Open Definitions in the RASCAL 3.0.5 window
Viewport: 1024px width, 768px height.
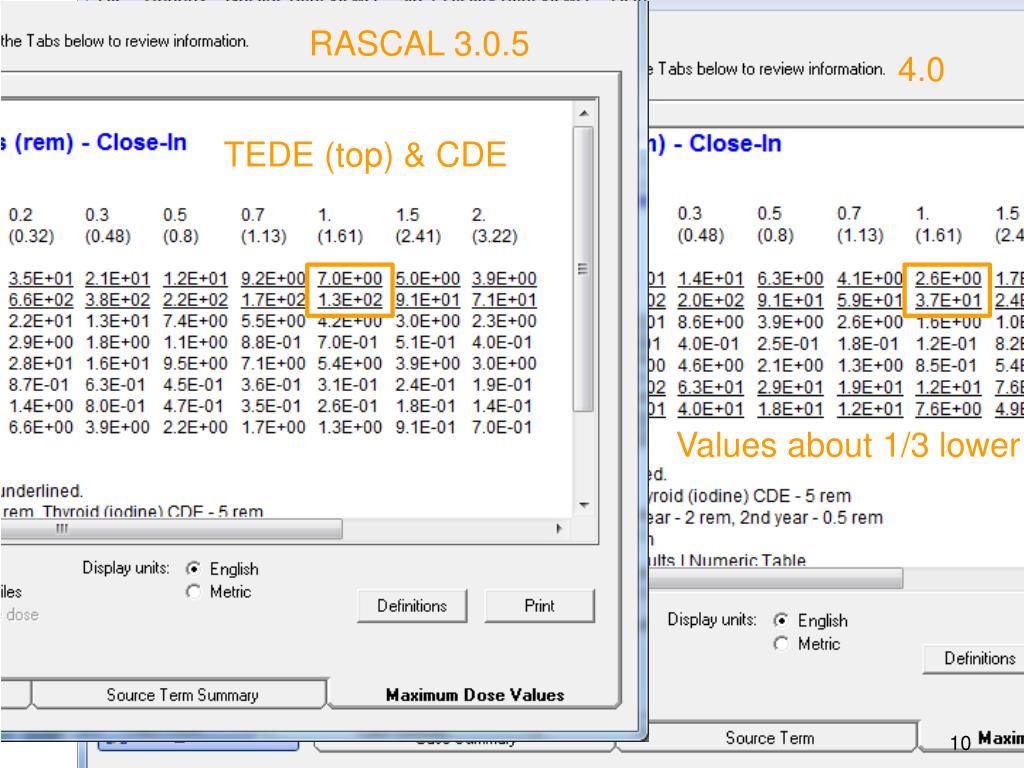(412, 606)
